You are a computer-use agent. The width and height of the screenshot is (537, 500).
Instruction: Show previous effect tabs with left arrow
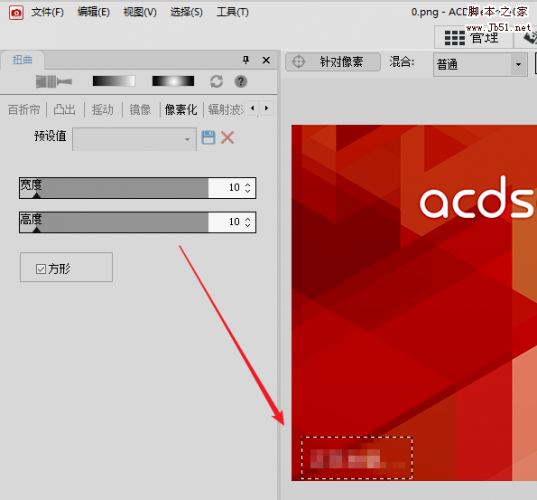tap(253, 108)
